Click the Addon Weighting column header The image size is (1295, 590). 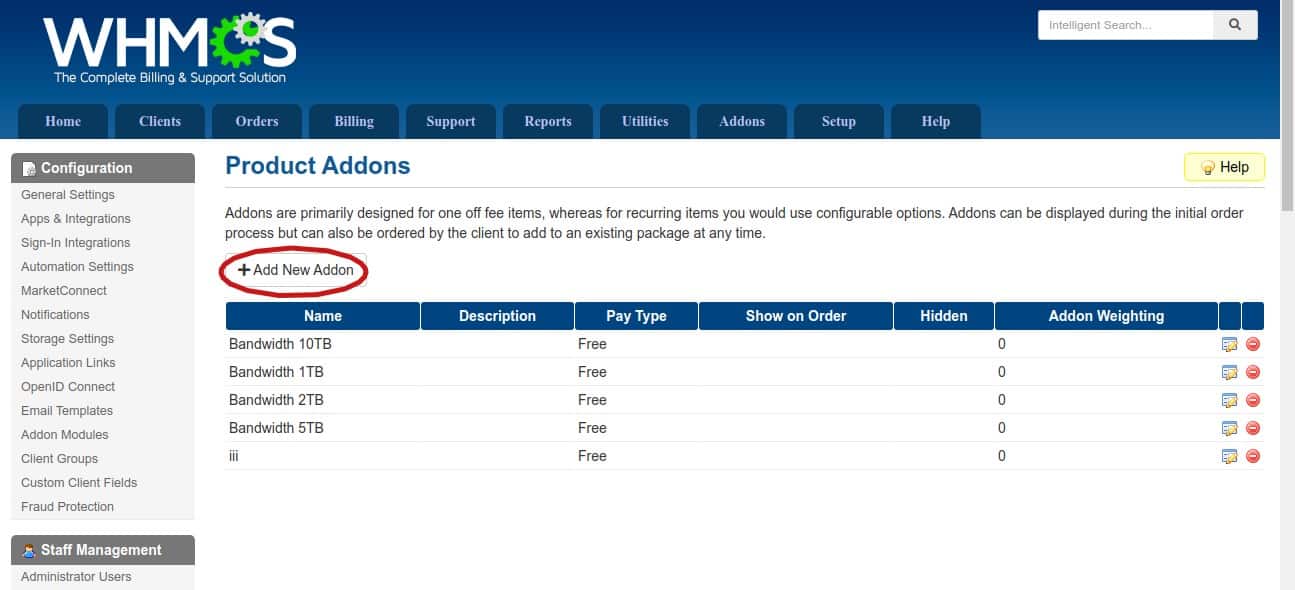1106,316
